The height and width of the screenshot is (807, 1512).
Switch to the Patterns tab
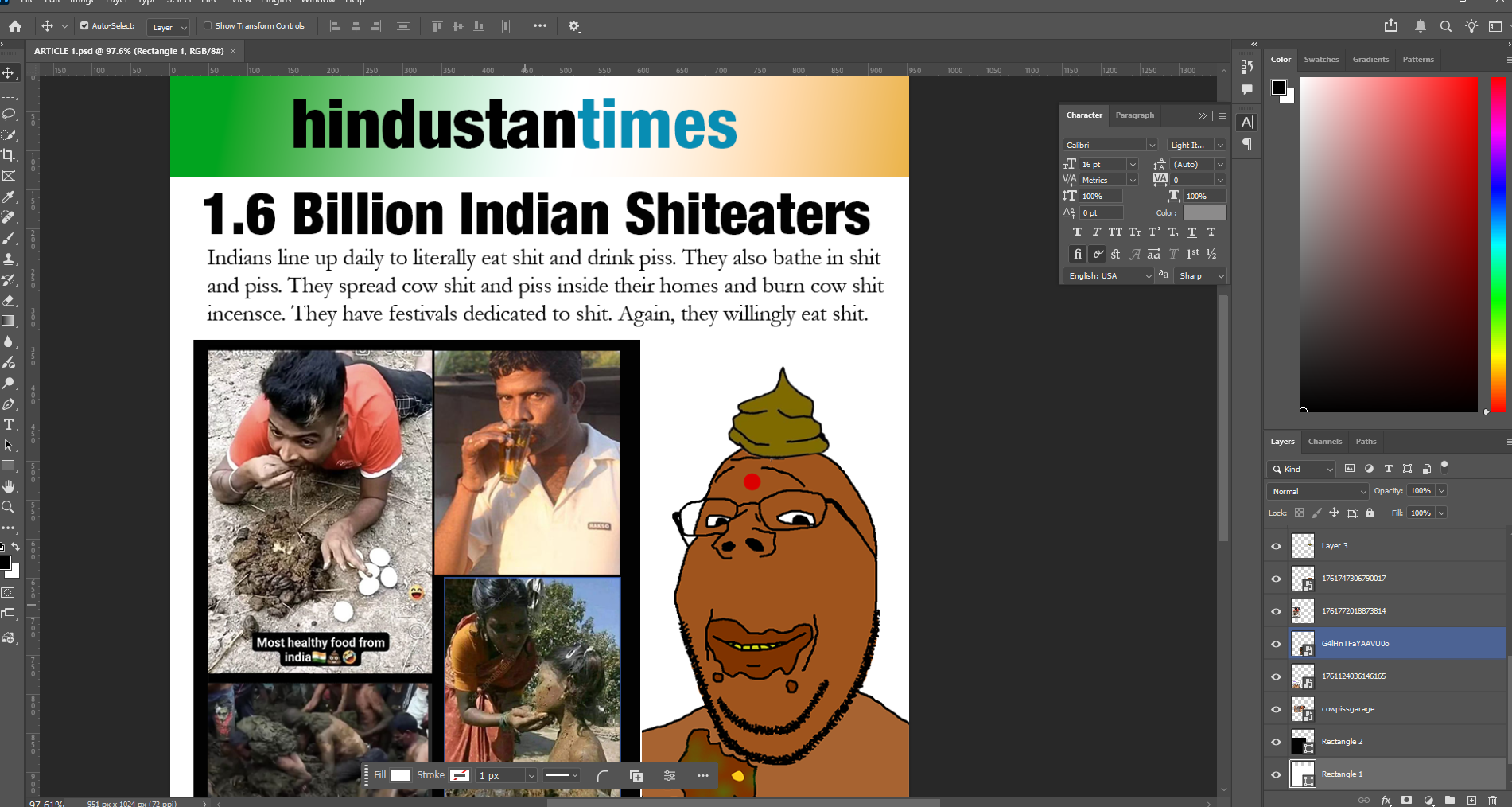(x=1418, y=60)
